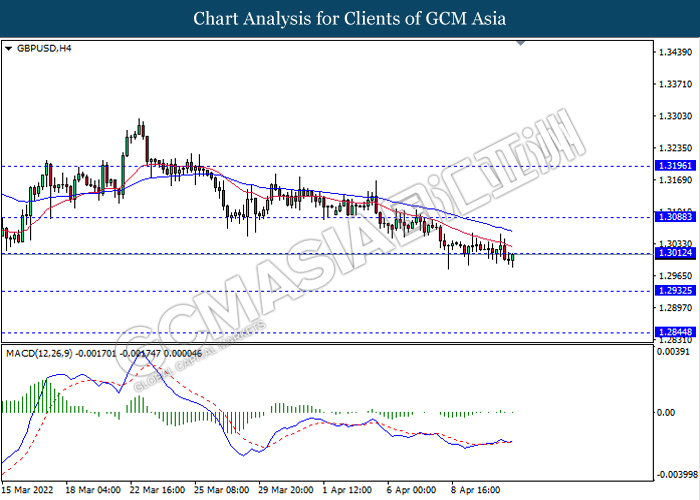Click the 15 Mar 2022 date label
The image size is (700, 500).
[28, 490]
